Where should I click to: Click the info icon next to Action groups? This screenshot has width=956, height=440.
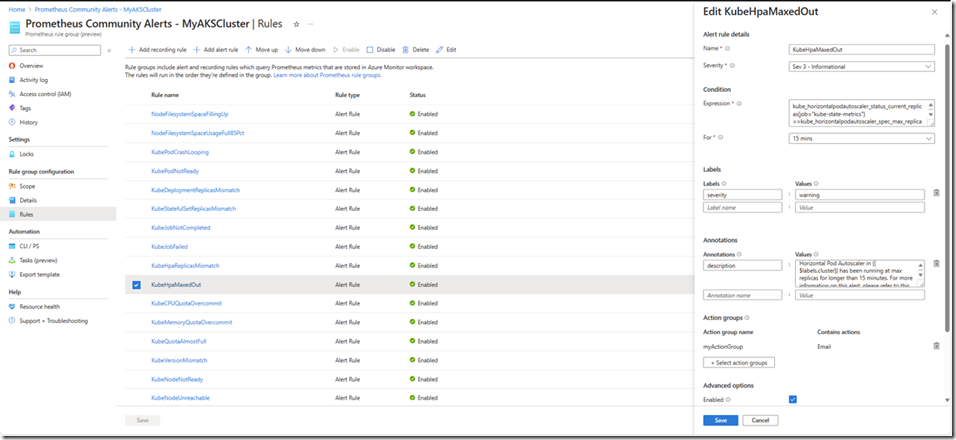(747, 318)
